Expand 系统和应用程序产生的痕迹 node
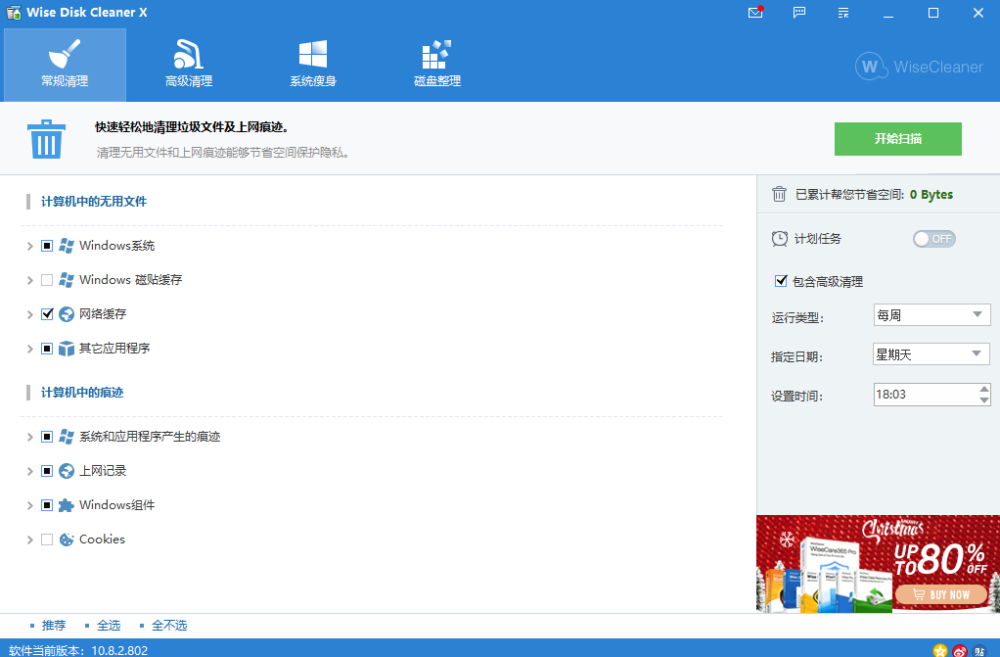Viewport: 1000px width, 657px height. pyautogui.click(x=29, y=437)
